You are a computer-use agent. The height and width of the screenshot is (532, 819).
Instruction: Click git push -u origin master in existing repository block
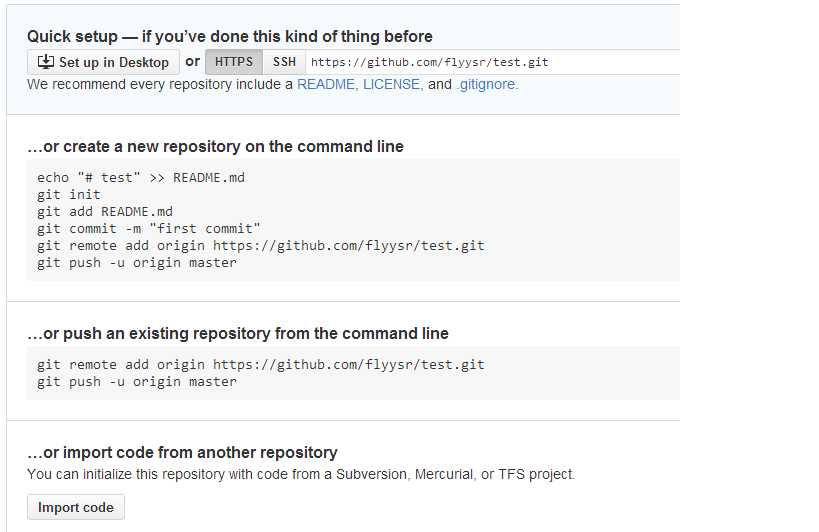click(x=136, y=382)
